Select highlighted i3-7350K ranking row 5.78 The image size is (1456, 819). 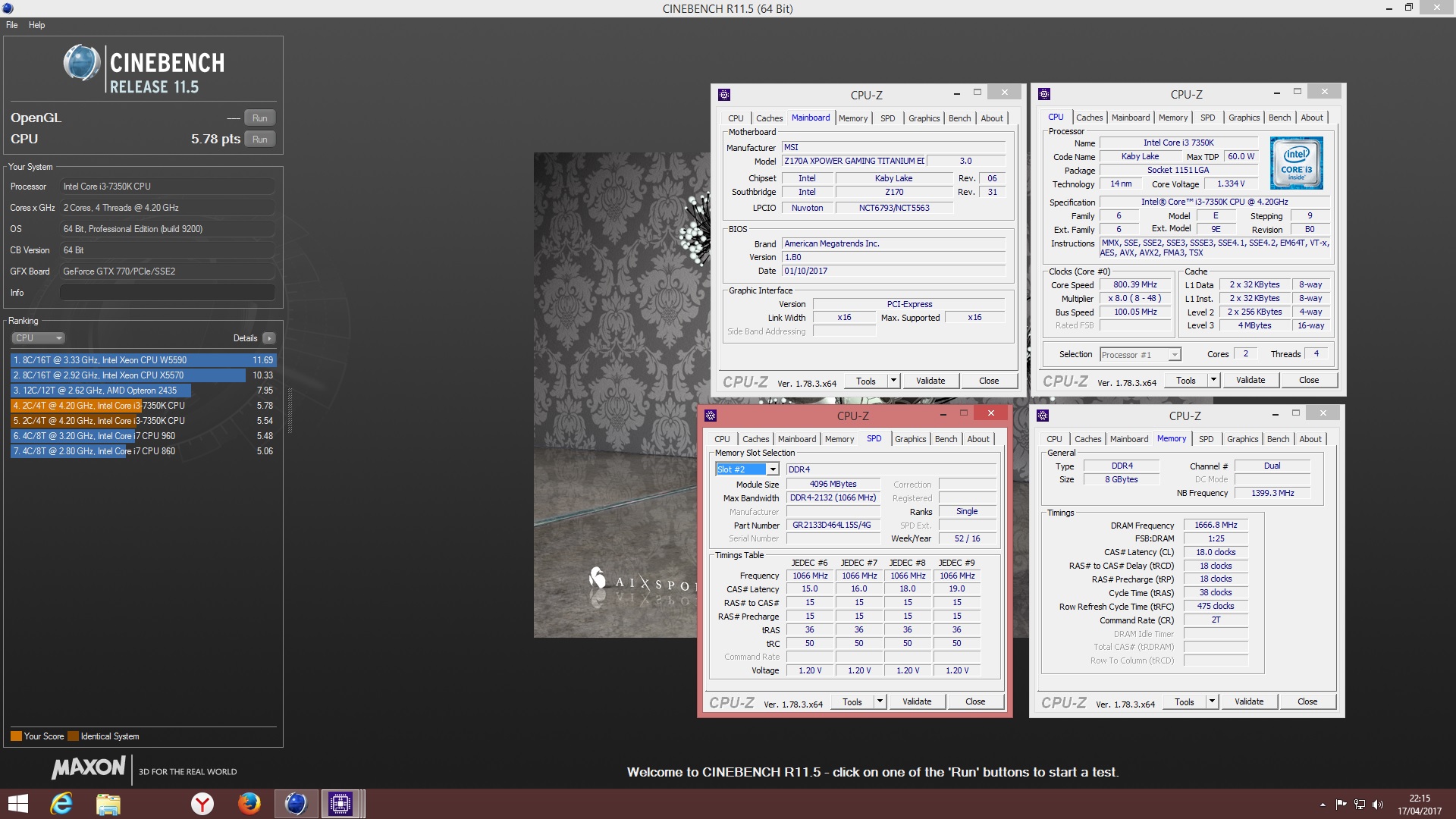143,406
